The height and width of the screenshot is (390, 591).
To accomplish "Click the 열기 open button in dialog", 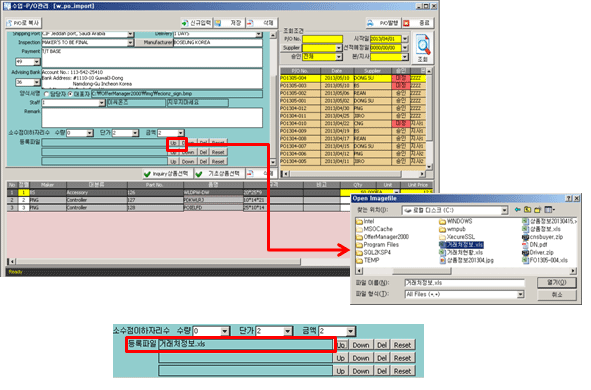I will pos(557,282).
